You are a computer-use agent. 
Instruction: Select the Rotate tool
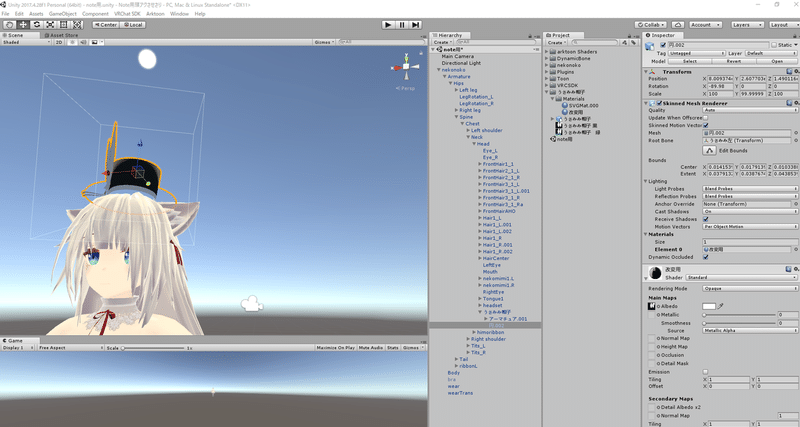pyautogui.click(x=36, y=24)
